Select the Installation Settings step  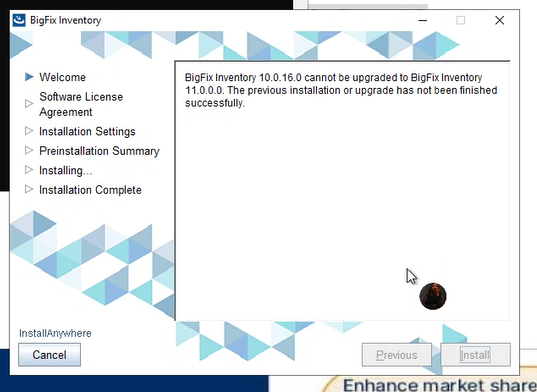pos(87,132)
